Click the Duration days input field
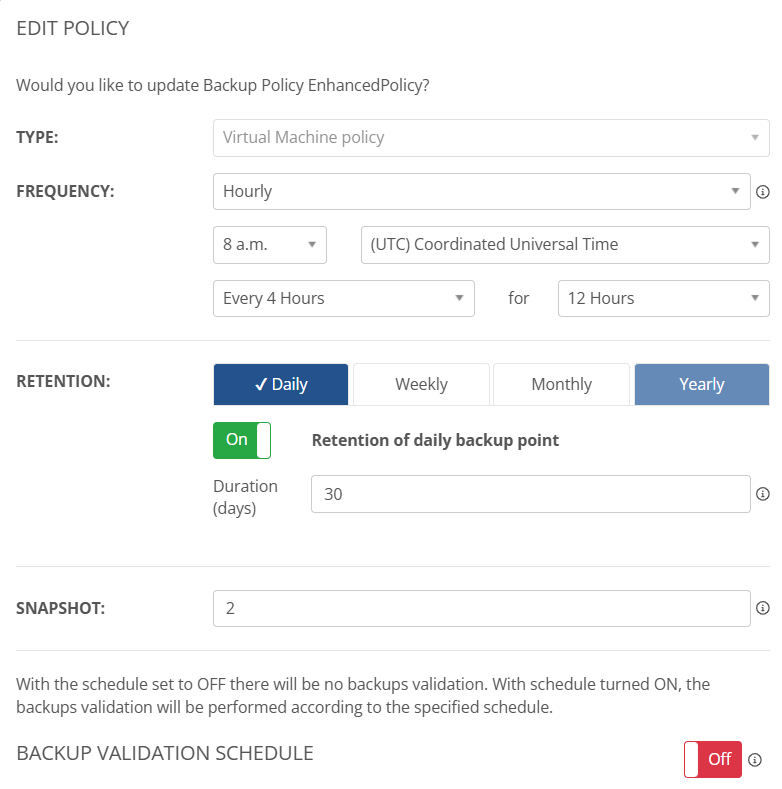782x789 pixels. coord(530,494)
